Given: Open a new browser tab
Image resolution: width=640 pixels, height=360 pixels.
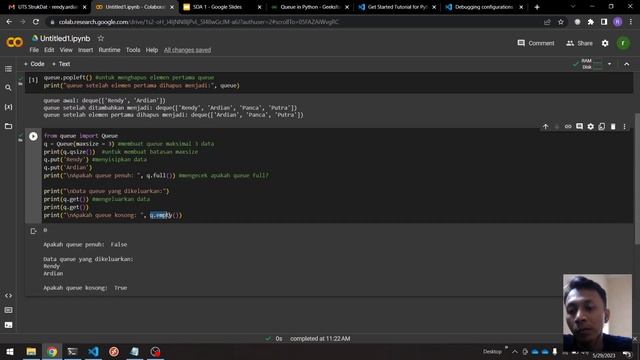Looking at the screenshot, I should pyautogui.click(x=537, y=7).
